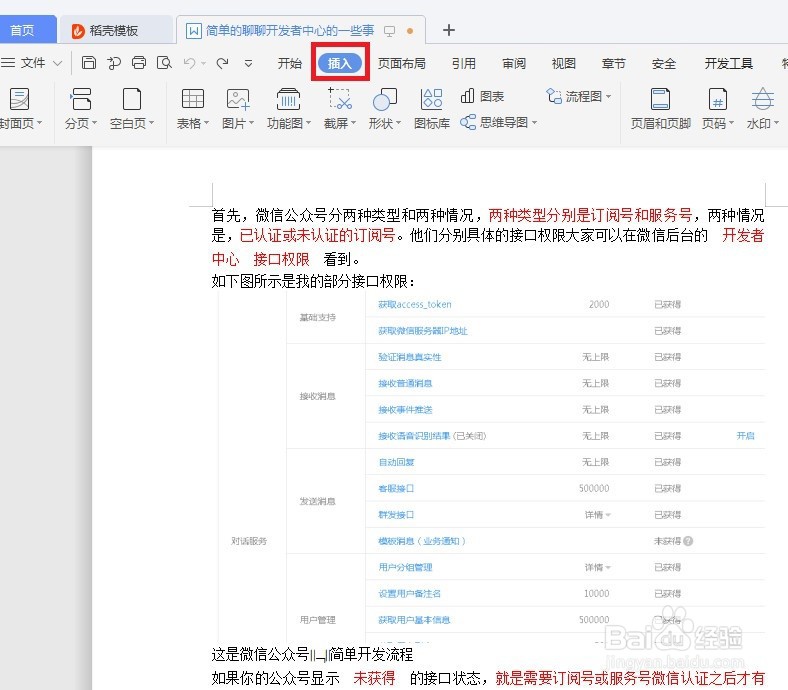Expand the 流程图 dropdown arrow
Viewport: 788px width, 690px height.
(609, 96)
